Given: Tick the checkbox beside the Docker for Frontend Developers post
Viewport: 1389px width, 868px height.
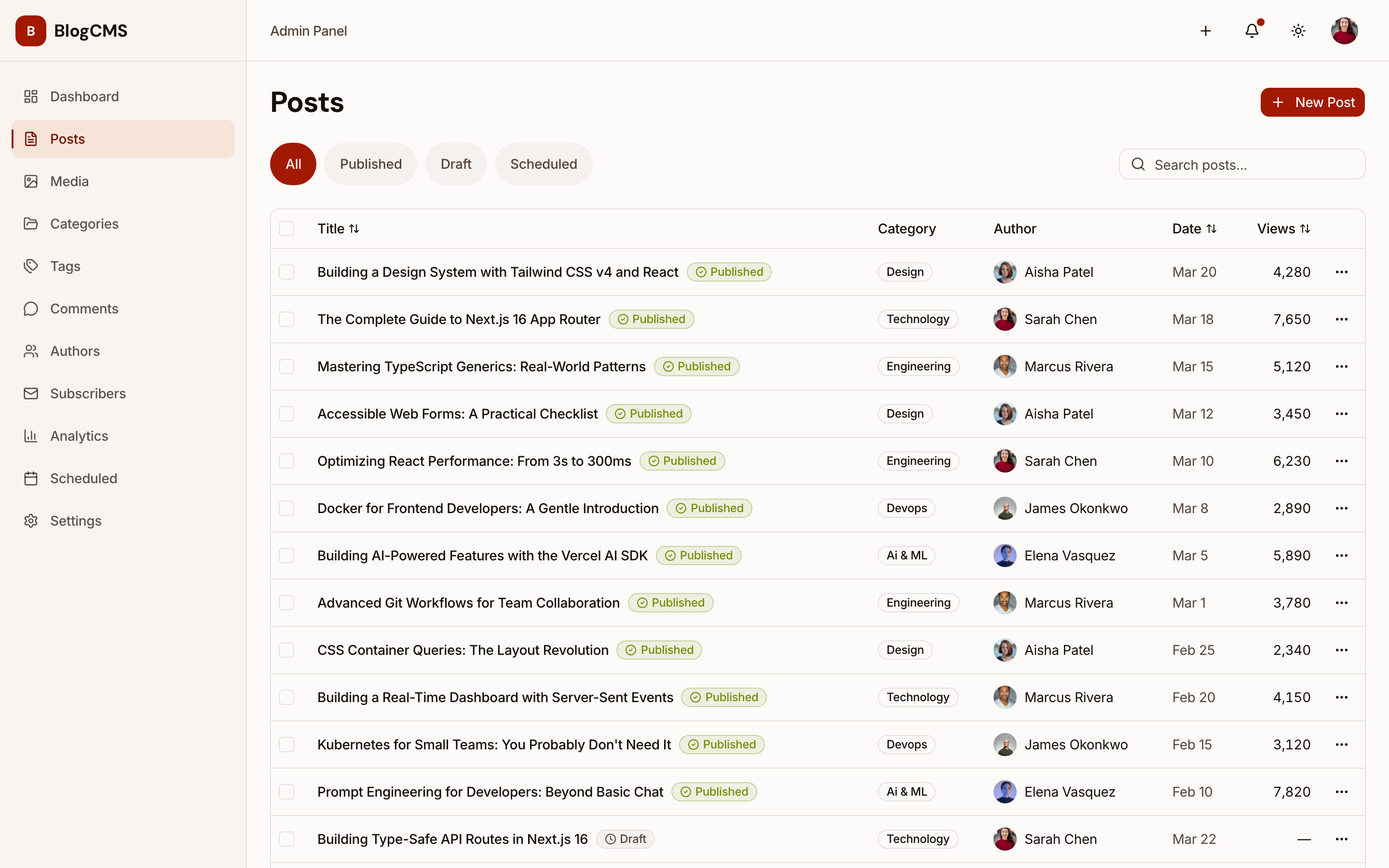Looking at the screenshot, I should [287, 507].
